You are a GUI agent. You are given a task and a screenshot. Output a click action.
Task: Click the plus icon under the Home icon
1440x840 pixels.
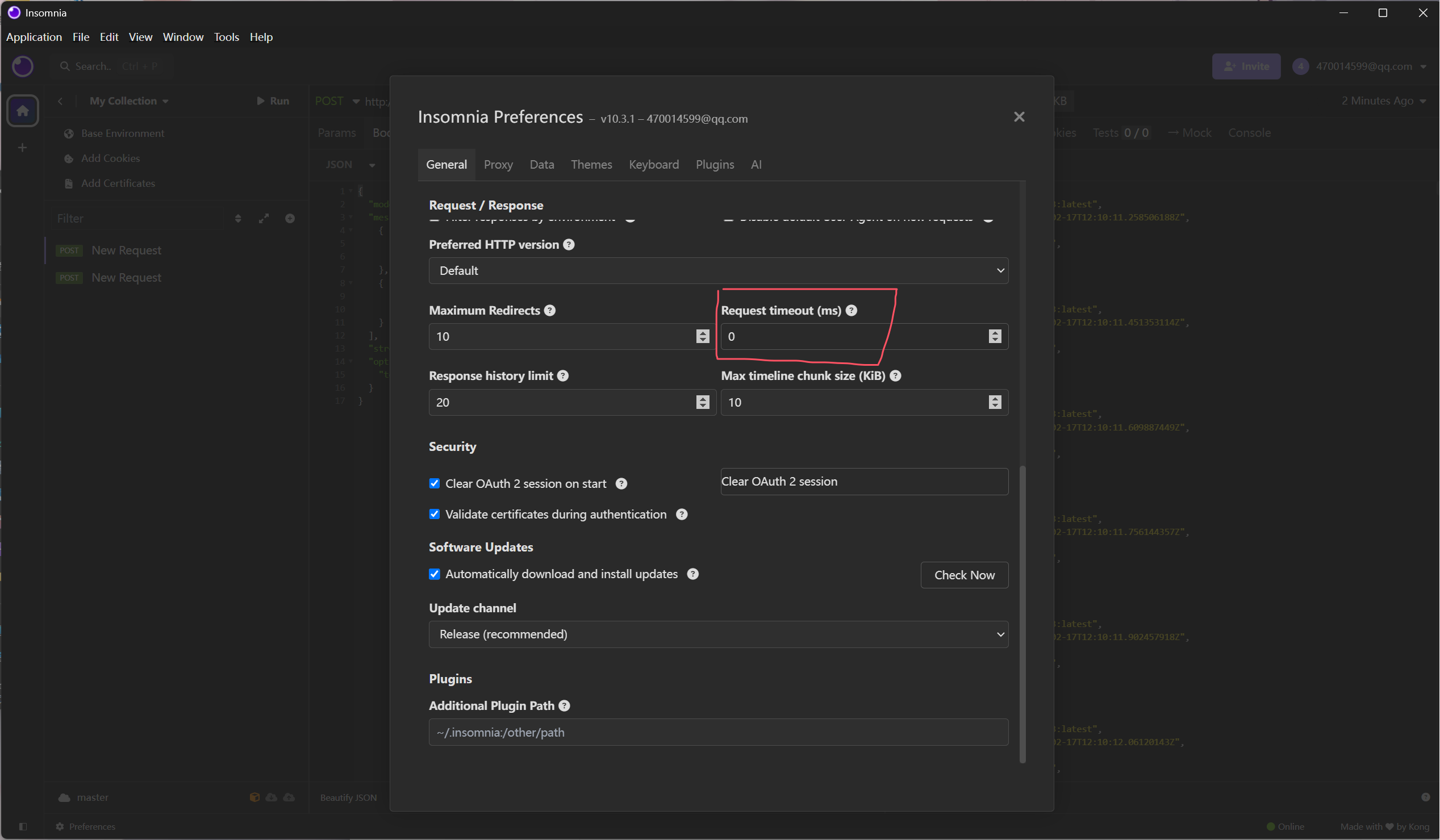point(22,148)
